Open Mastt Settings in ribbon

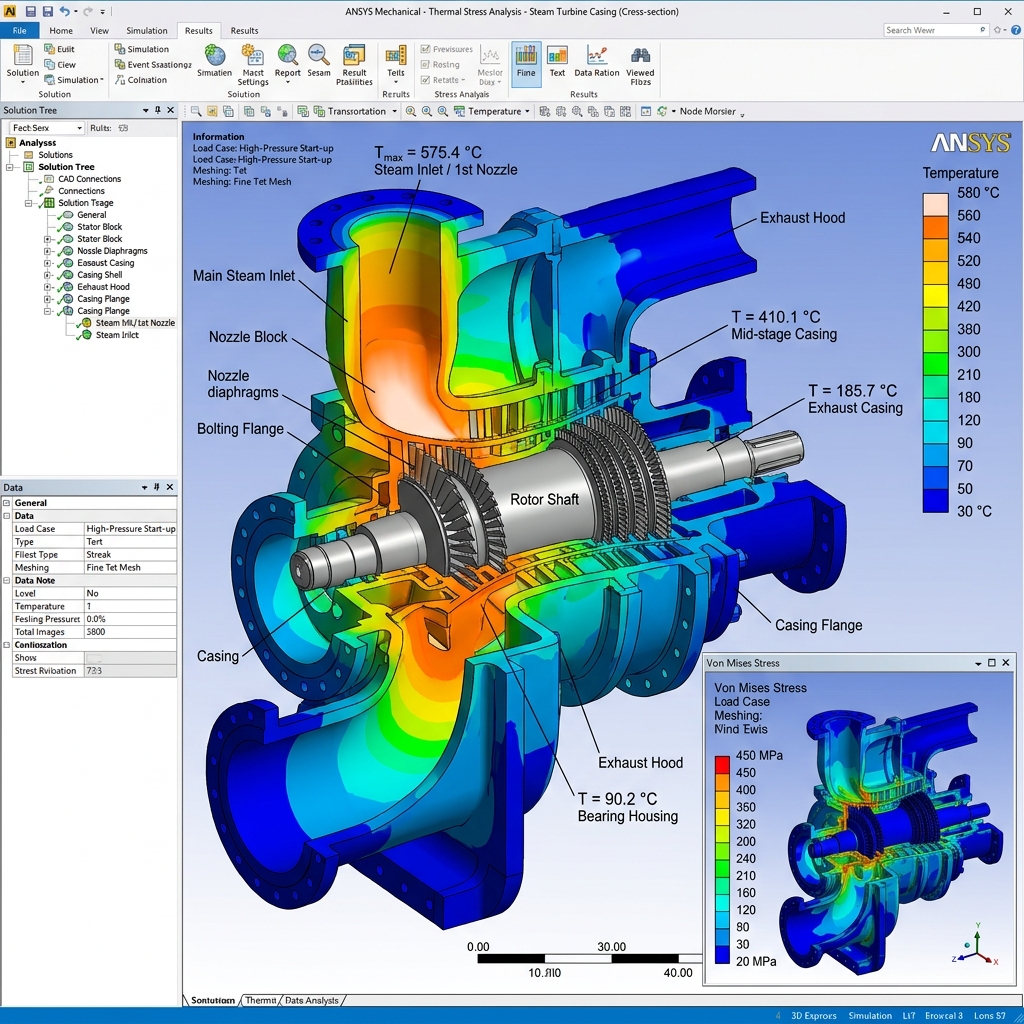[253, 64]
